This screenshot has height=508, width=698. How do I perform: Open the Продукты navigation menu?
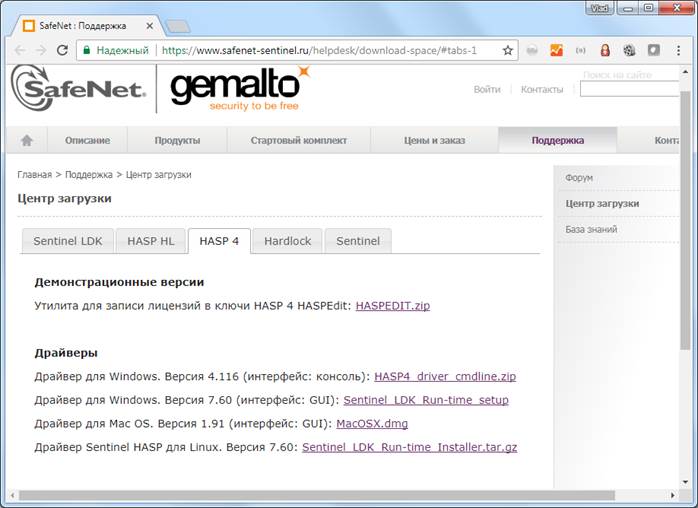177,141
